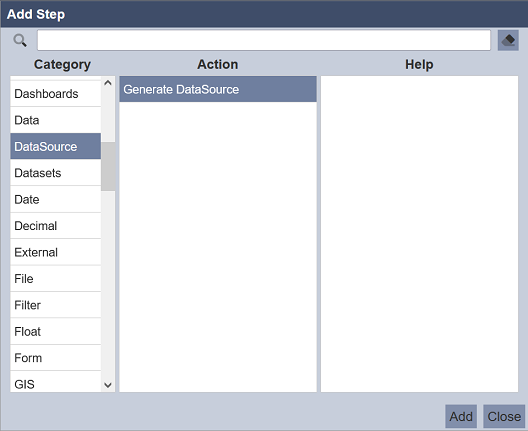This screenshot has height=431, width=528.
Task: Select the Generate DataSource action
Action: [218, 89]
